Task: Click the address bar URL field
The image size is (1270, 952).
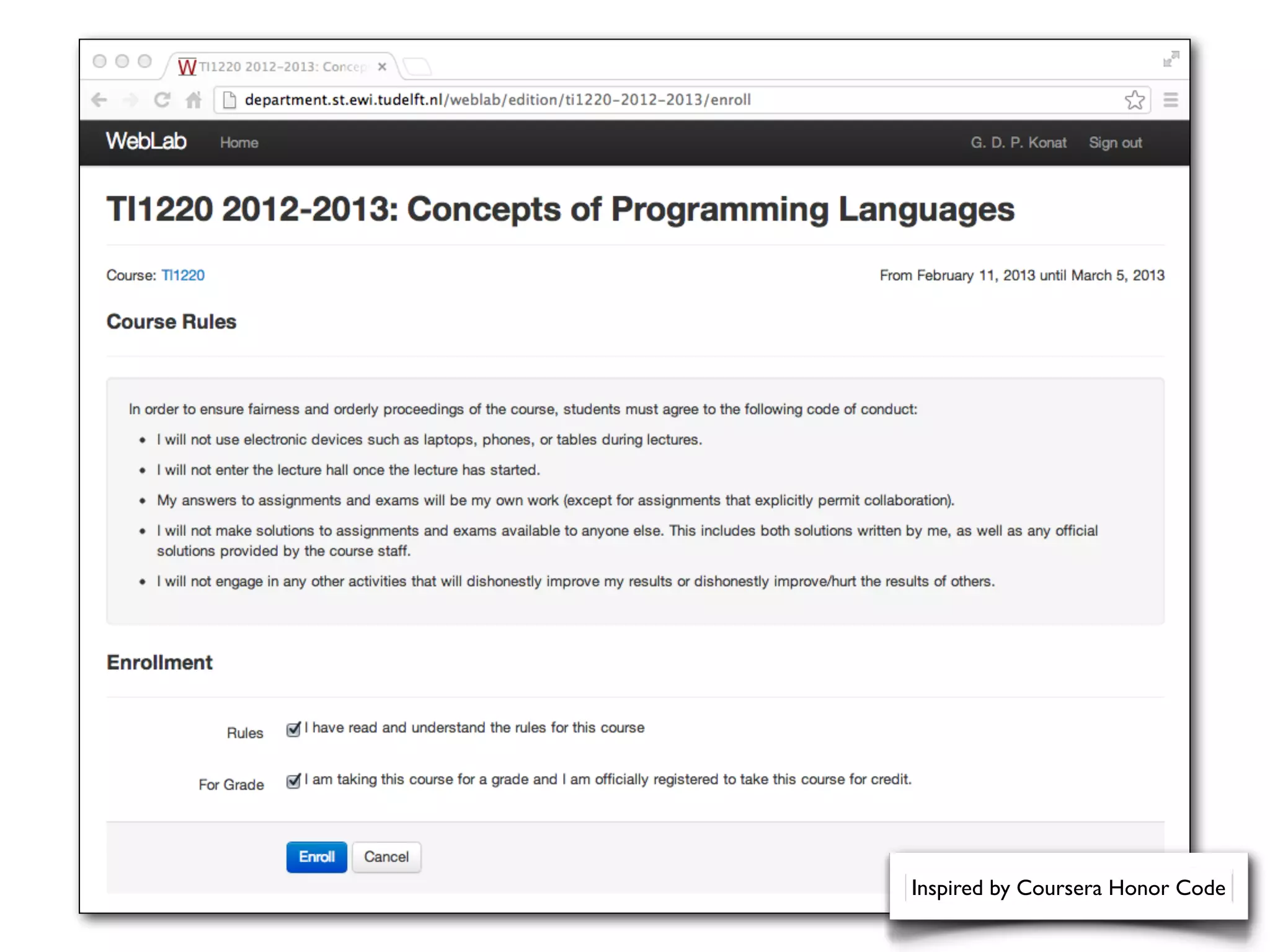Action: 682,100
